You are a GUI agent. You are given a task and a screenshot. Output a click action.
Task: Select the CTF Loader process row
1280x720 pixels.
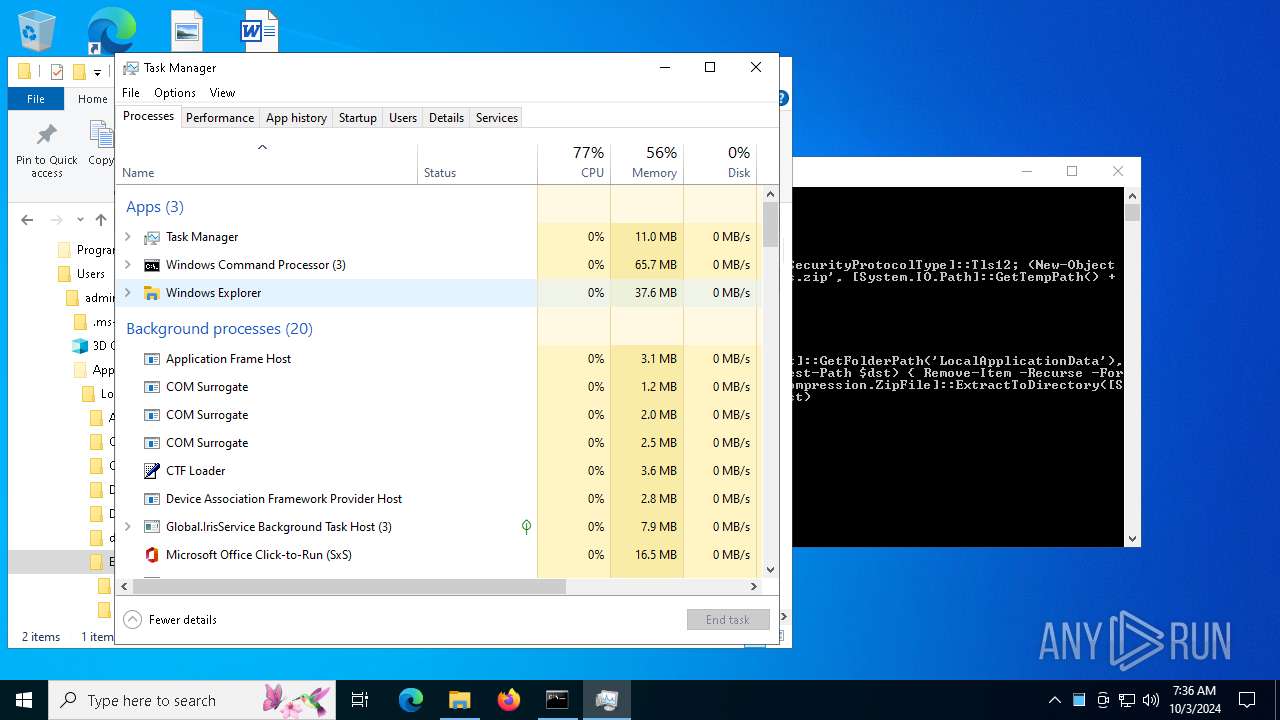(x=439, y=471)
